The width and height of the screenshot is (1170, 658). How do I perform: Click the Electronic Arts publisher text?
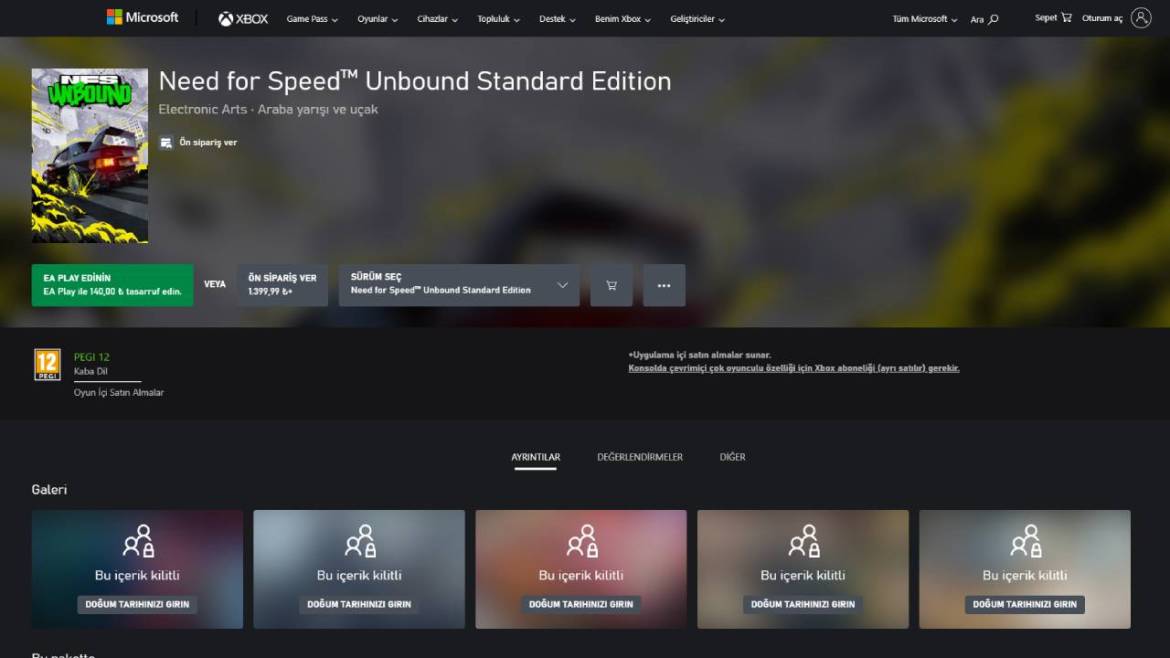pos(202,110)
